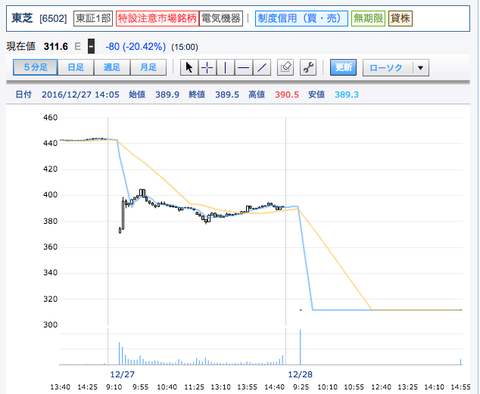Select the crosshair drawing tool
The height and width of the screenshot is (394, 480).
207,68
